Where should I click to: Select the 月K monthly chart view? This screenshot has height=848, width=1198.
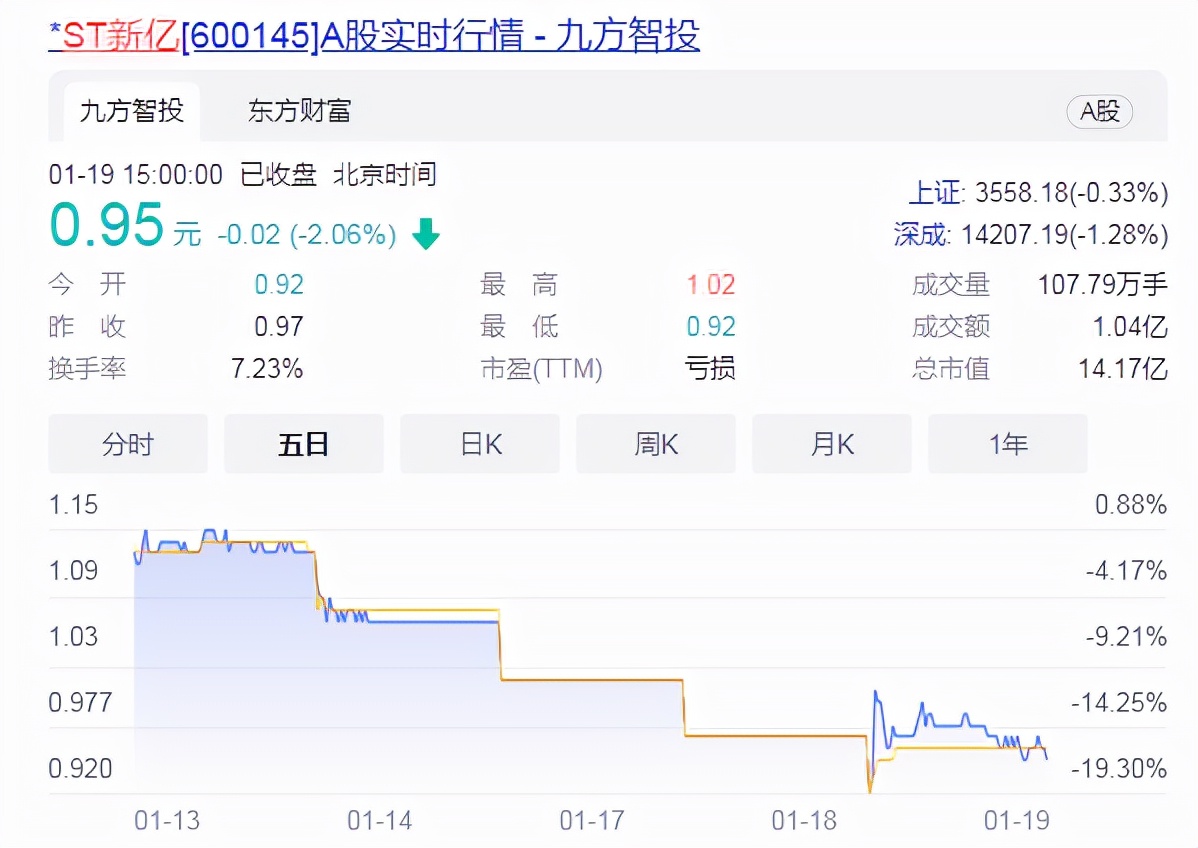pos(831,443)
